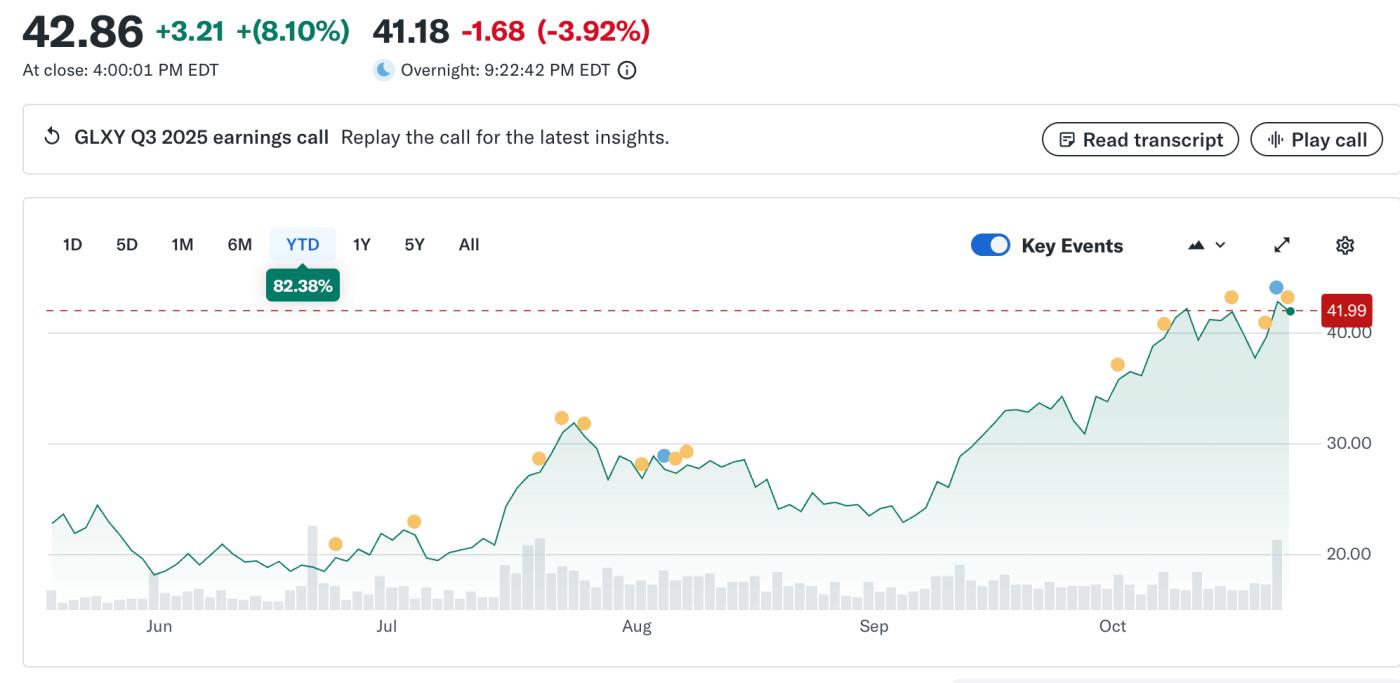The height and width of the screenshot is (683, 1400).
Task: Switch to the 1D time range
Action: [72, 244]
